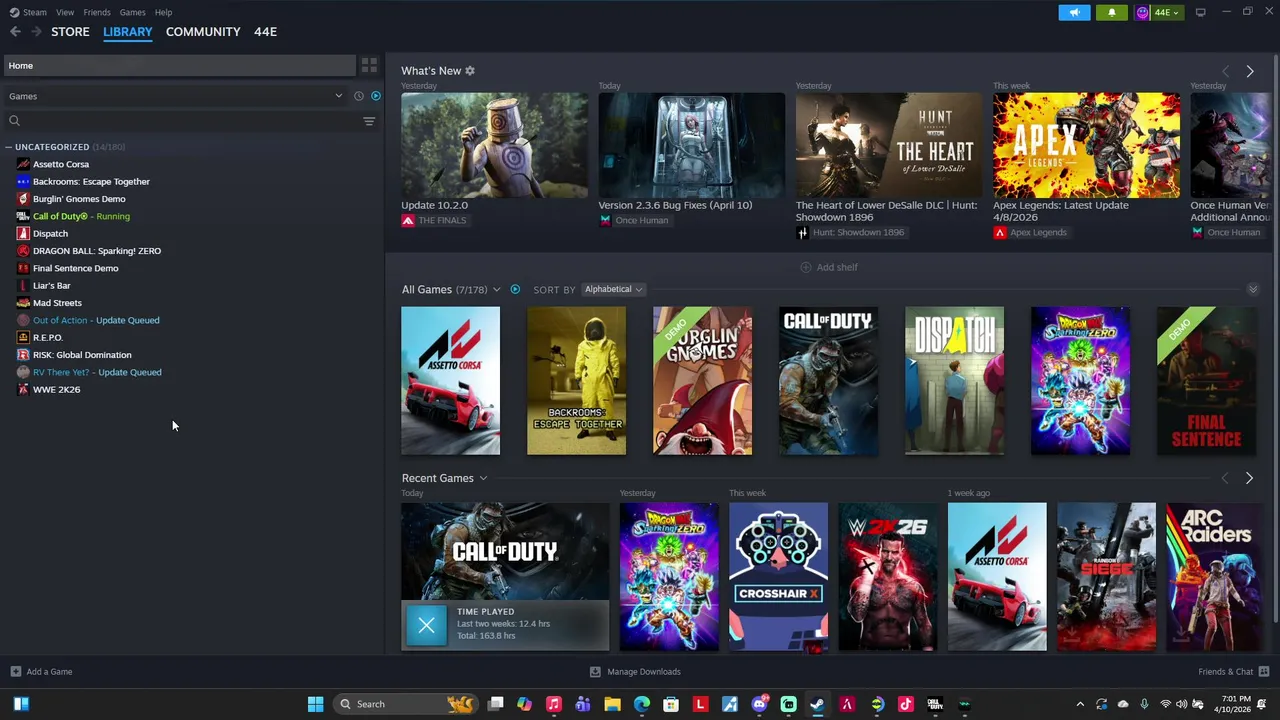The height and width of the screenshot is (720, 1280).
Task: Select Assetto Corsa in the game list
Action: [61, 164]
